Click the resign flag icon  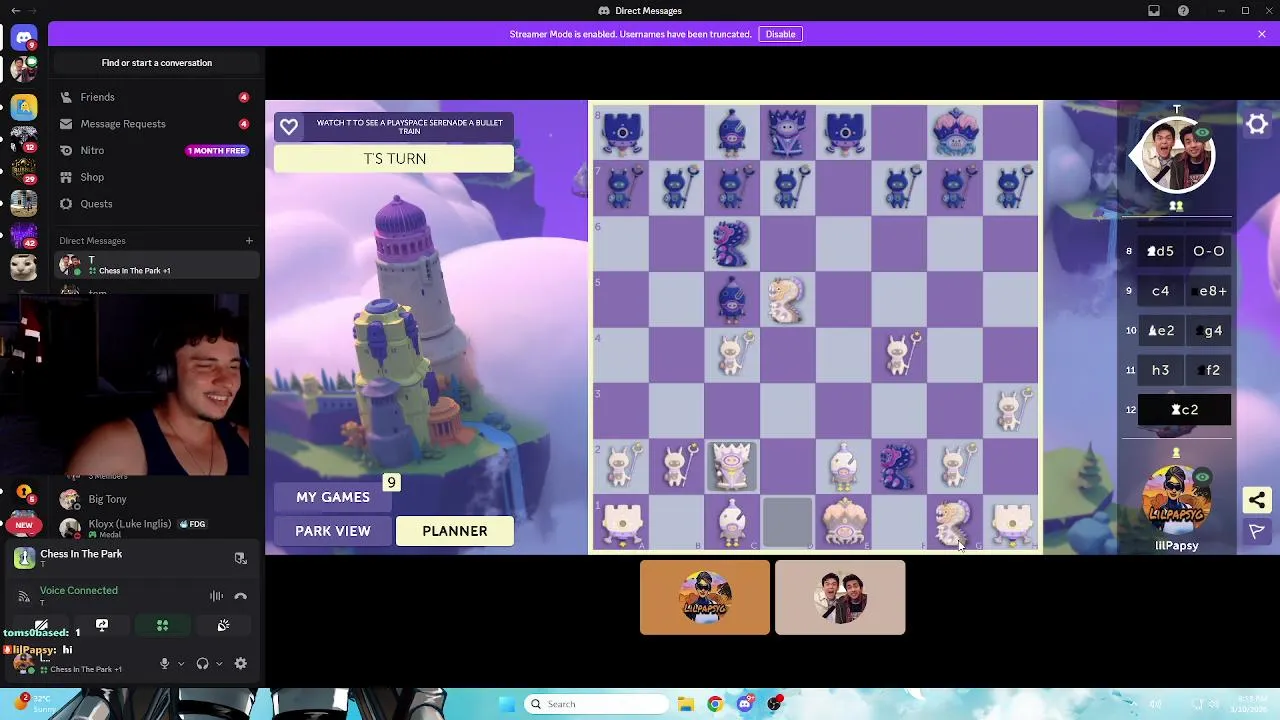pyautogui.click(x=1257, y=532)
